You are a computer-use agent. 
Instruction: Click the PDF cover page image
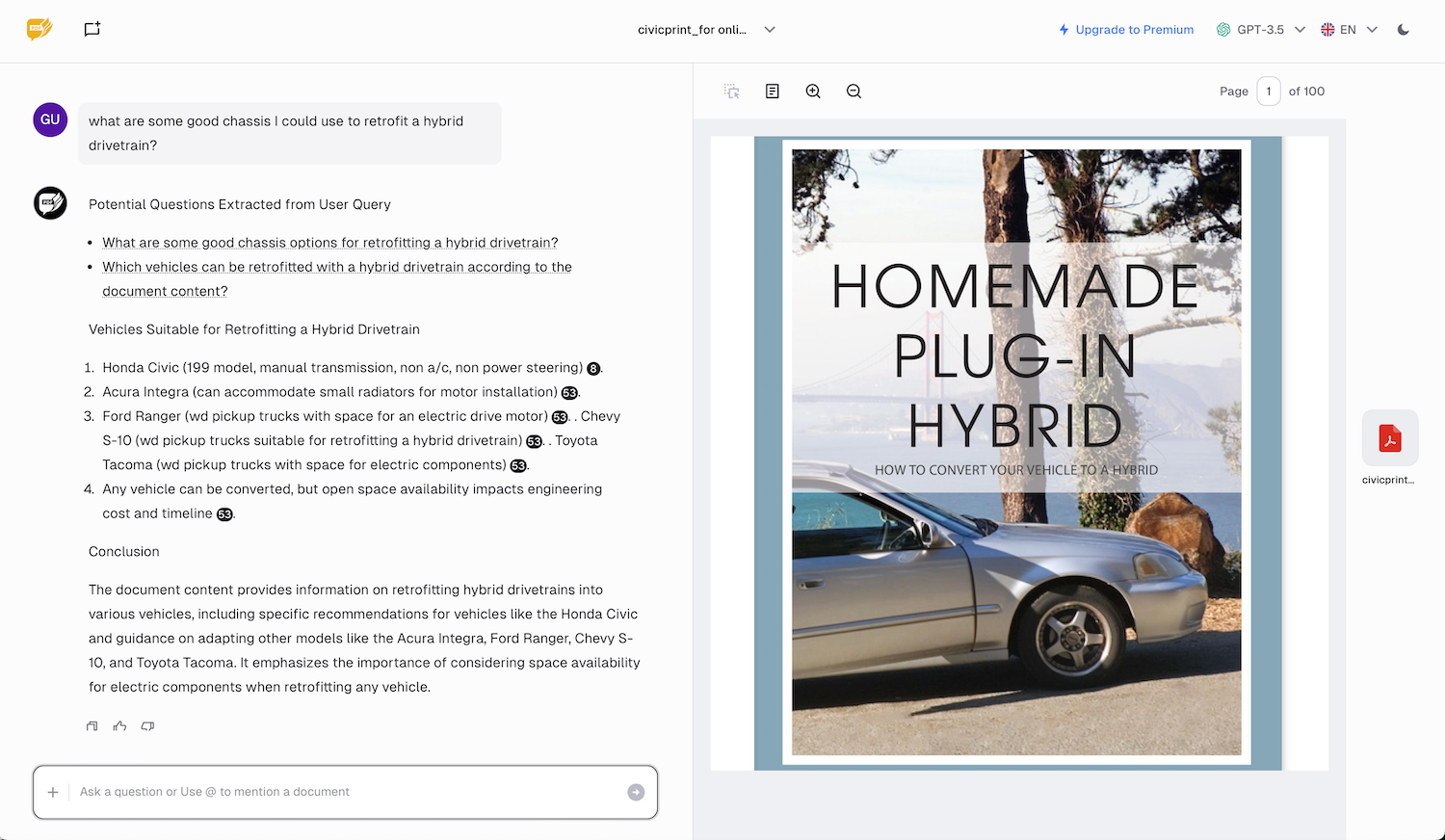tap(1017, 453)
